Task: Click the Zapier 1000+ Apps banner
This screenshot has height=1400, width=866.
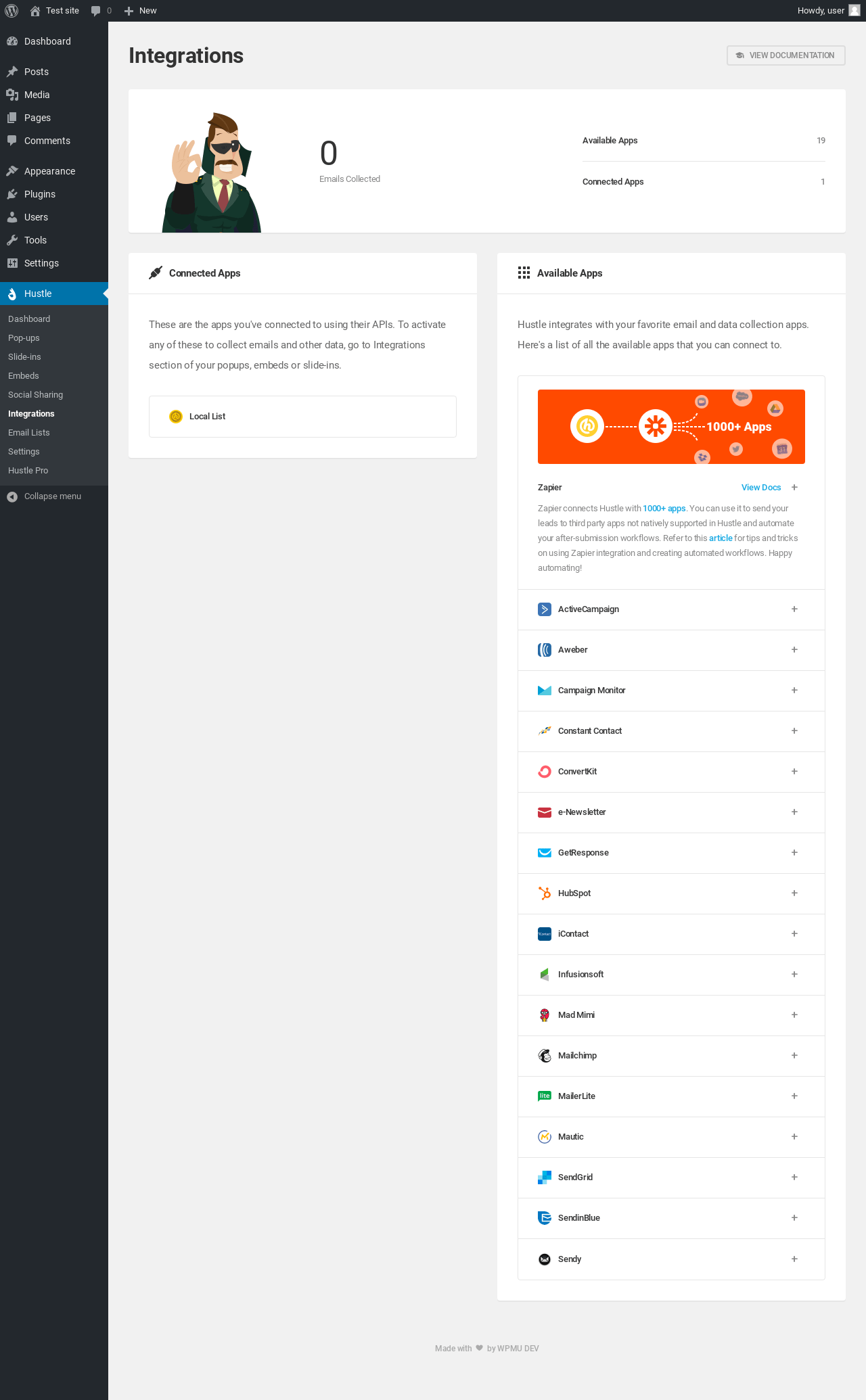Action: pos(671,427)
